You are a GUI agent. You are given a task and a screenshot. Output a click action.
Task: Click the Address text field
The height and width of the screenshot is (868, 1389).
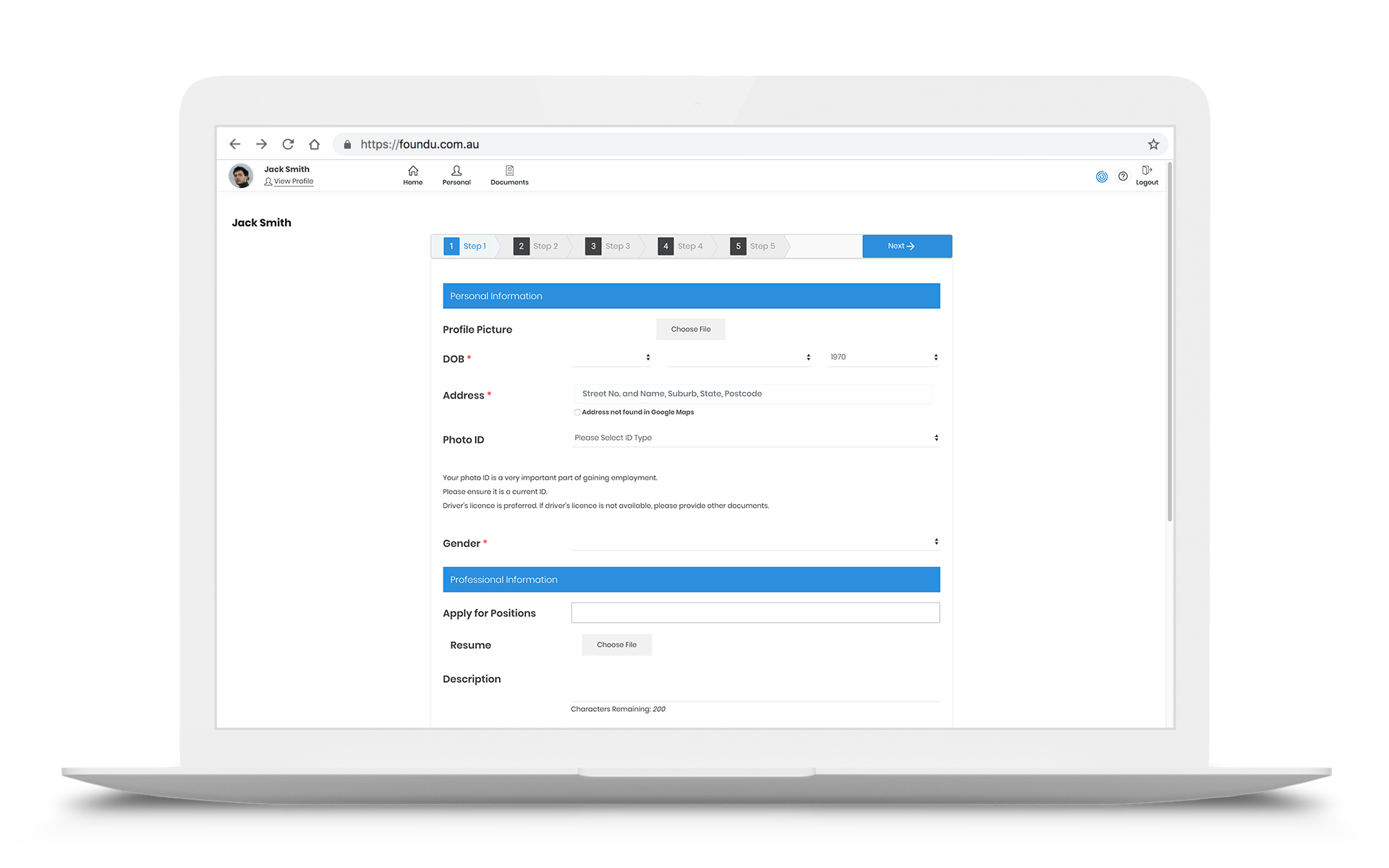click(x=752, y=393)
